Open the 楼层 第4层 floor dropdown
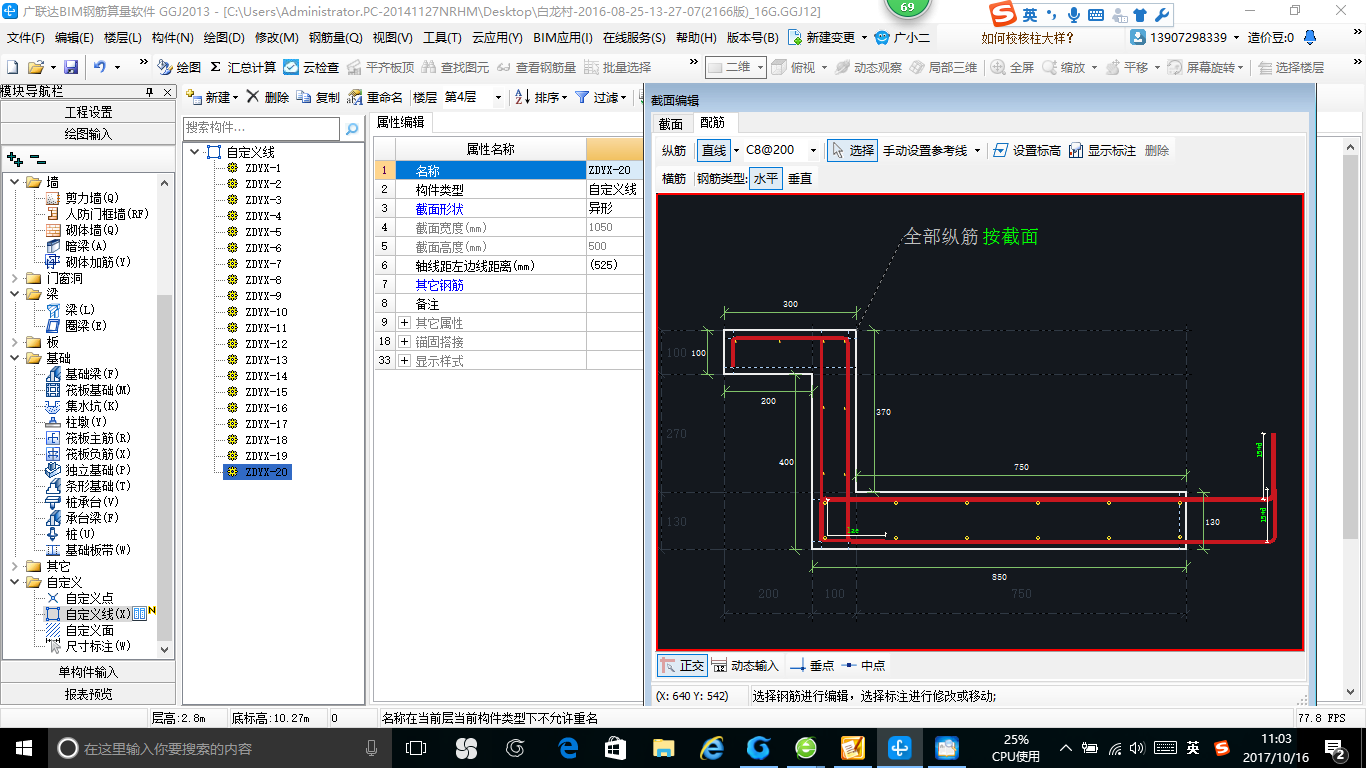1366x768 pixels. coord(498,97)
